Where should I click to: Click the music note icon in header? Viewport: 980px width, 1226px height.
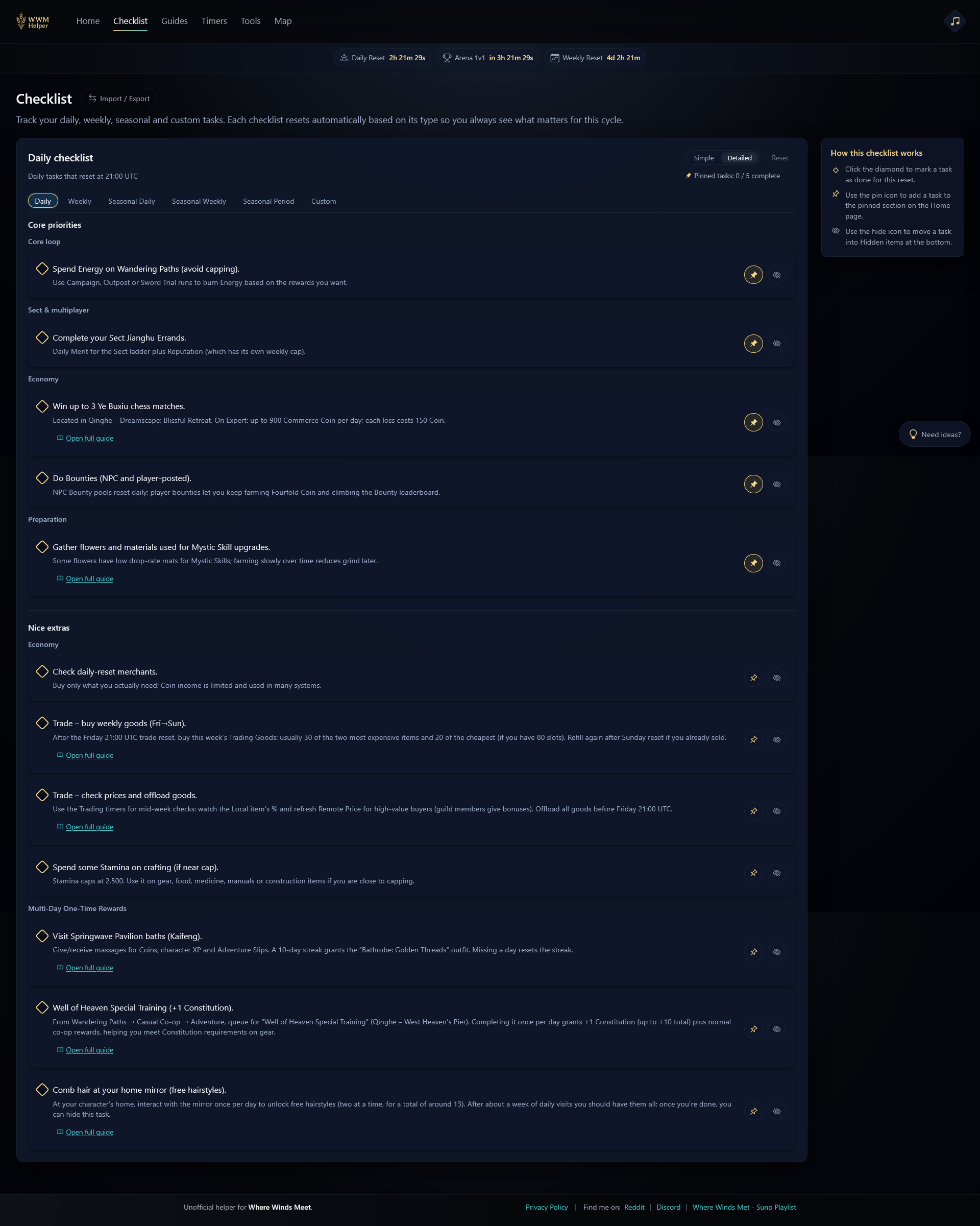click(955, 21)
